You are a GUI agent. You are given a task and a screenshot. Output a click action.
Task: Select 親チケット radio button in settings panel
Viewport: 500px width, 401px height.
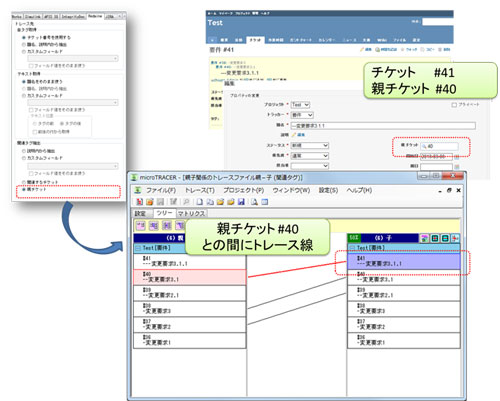[x=24, y=189]
